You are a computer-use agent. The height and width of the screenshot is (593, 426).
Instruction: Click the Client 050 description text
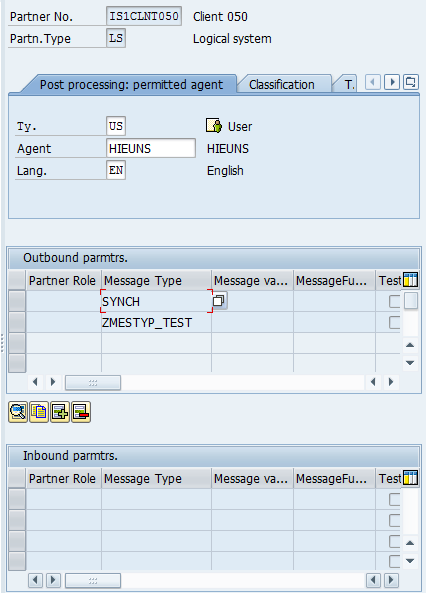(220, 17)
